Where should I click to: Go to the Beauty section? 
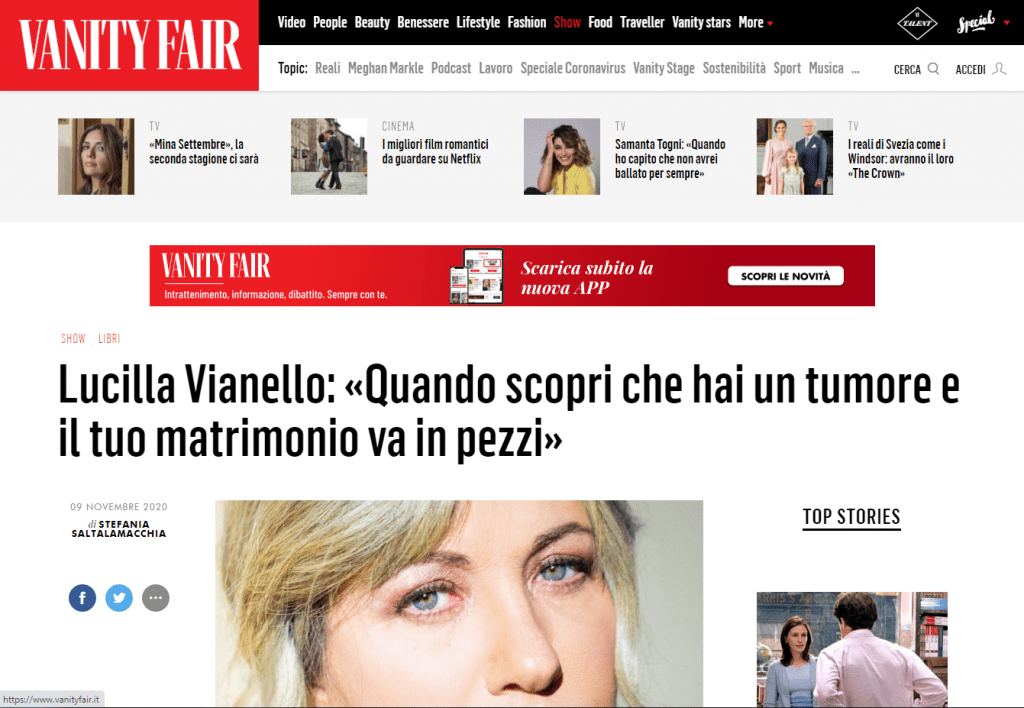coord(372,22)
